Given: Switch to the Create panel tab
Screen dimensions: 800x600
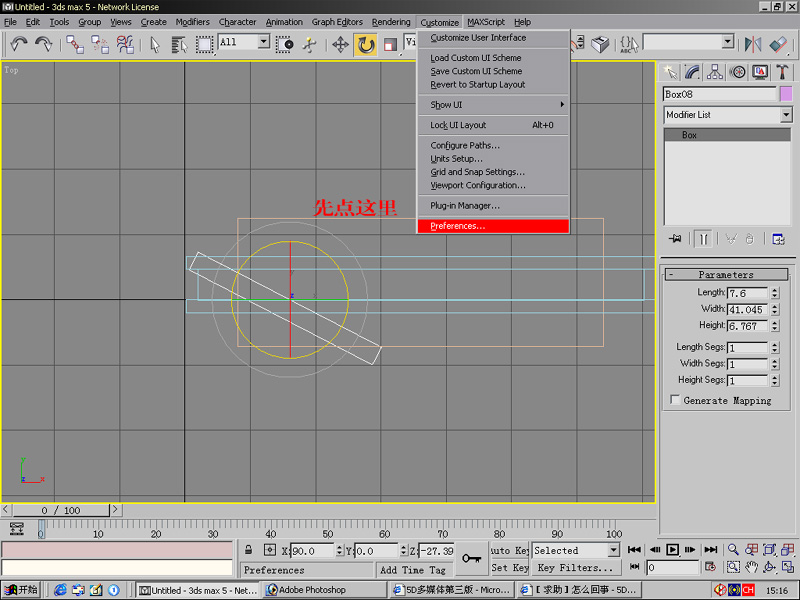Looking at the screenshot, I should pyautogui.click(x=670, y=72).
